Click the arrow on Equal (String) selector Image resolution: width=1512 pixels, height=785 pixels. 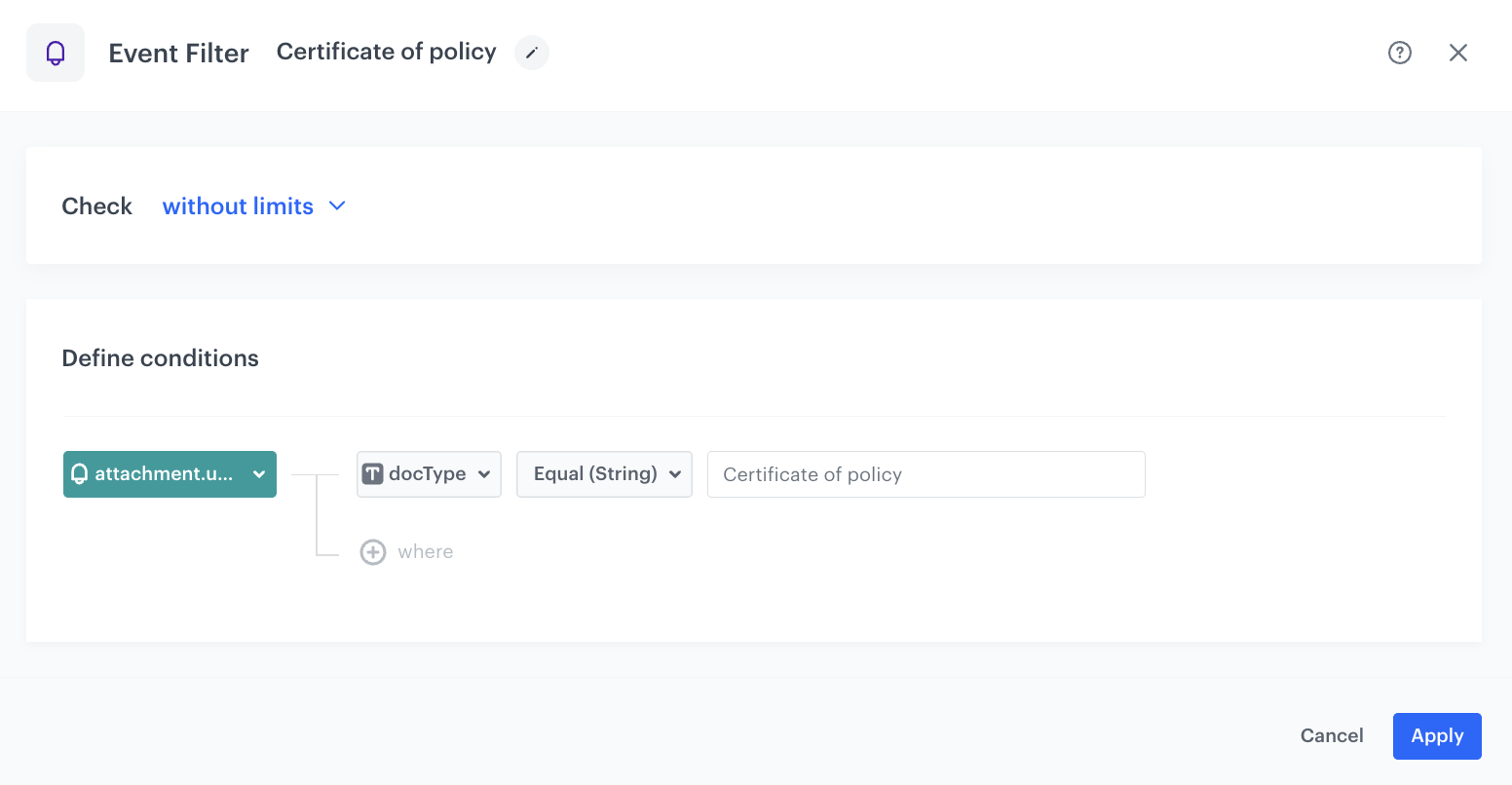pyautogui.click(x=675, y=474)
